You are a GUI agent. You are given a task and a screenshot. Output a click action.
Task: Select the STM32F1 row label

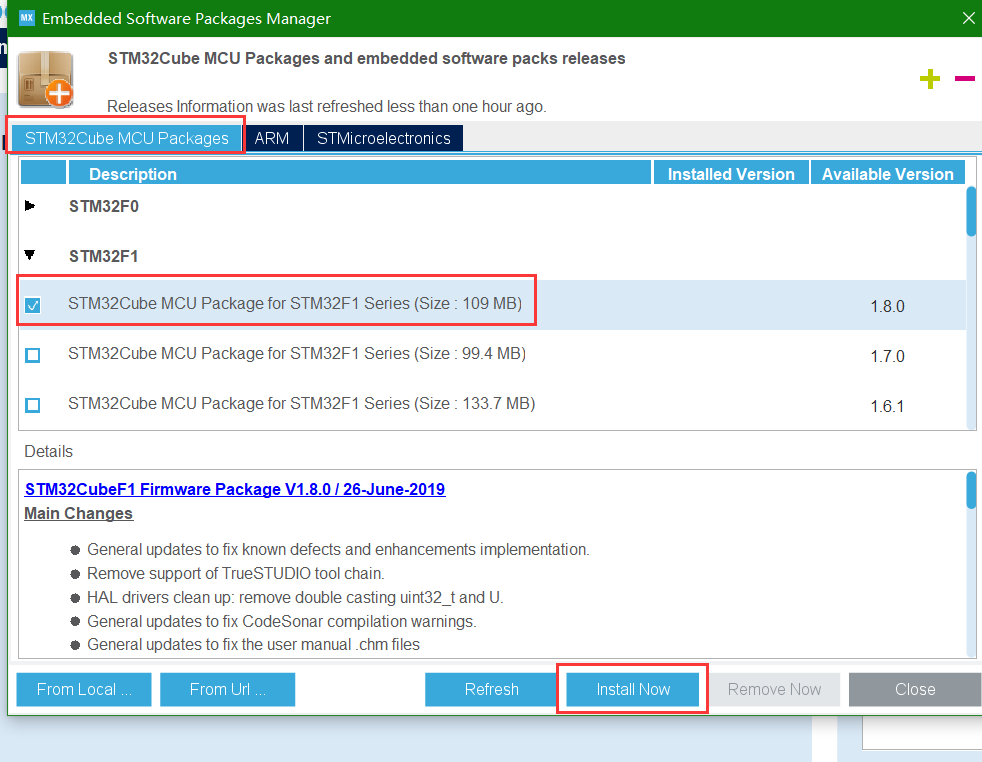pyautogui.click(x=103, y=256)
